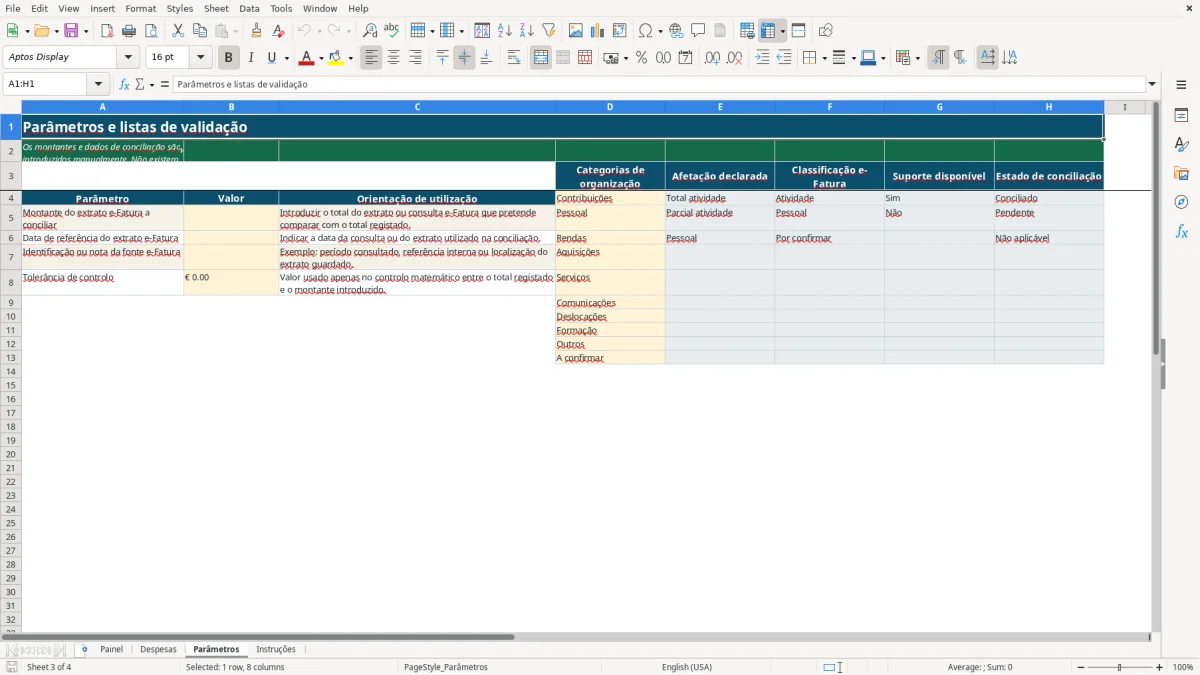Select column C header
Viewport: 1200px width, 675px height.
[417, 107]
